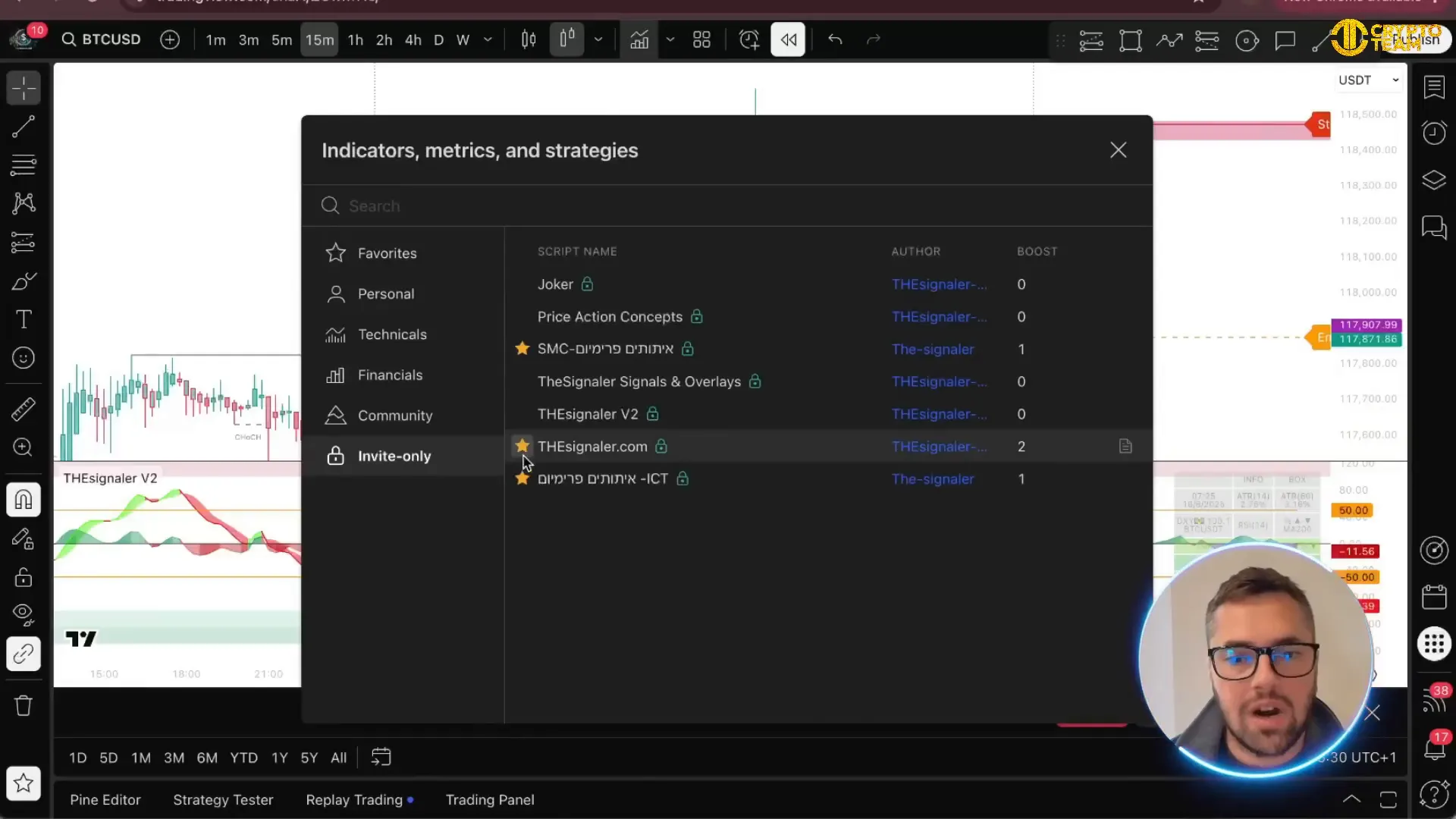Click the bar style icon next to timeframes
Image resolution: width=1456 pixels, height=819 pixels.
[529, 39]
